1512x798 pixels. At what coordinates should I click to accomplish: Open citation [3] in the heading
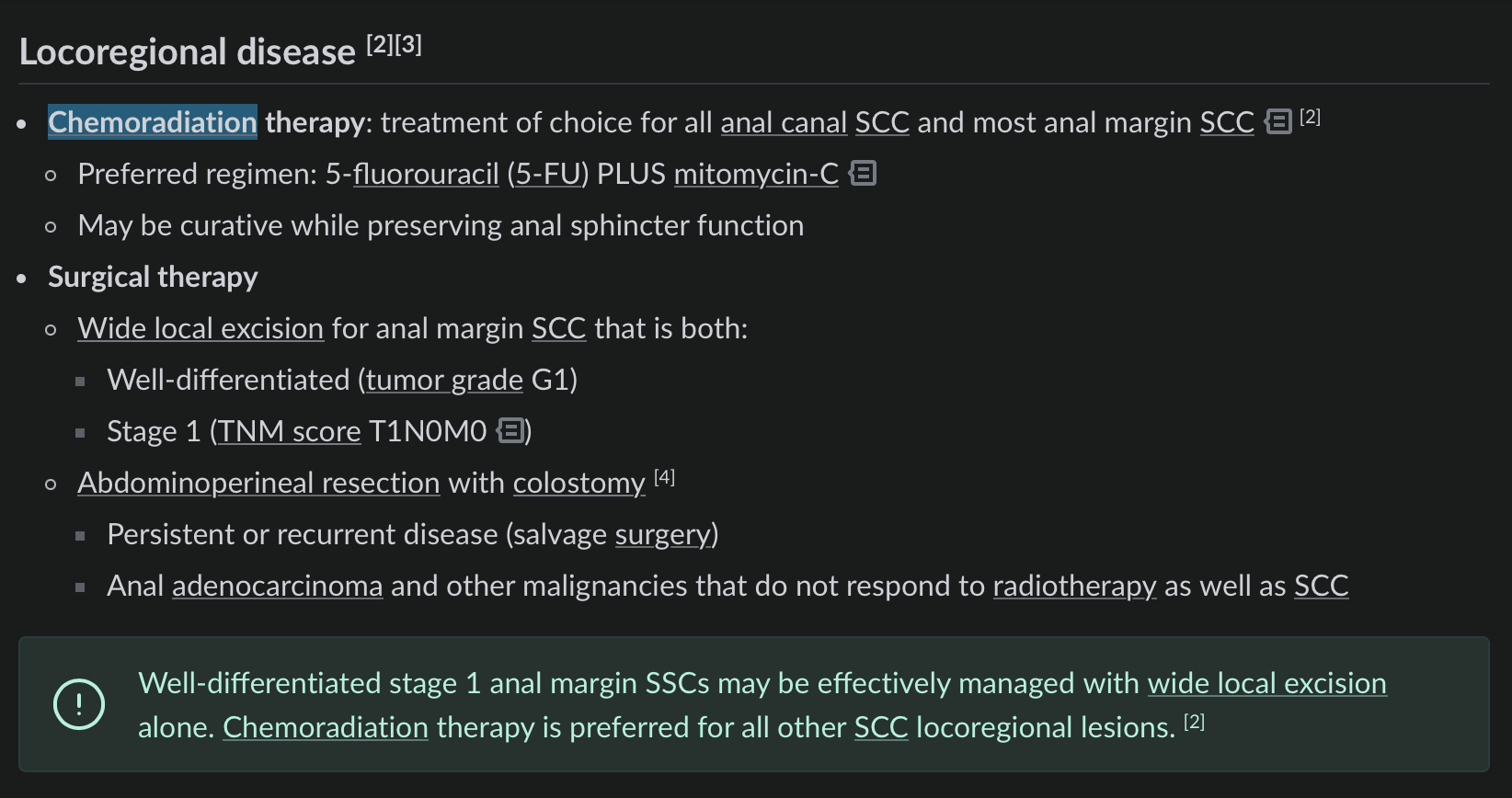point(409,45)
